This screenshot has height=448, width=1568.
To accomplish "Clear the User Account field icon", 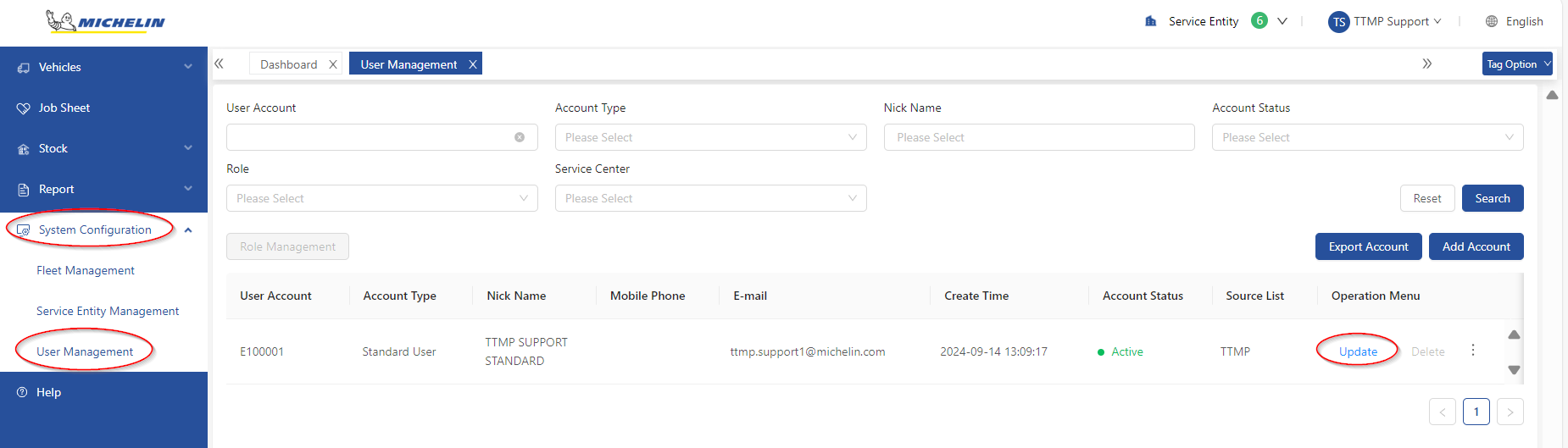I will (520, 137).
